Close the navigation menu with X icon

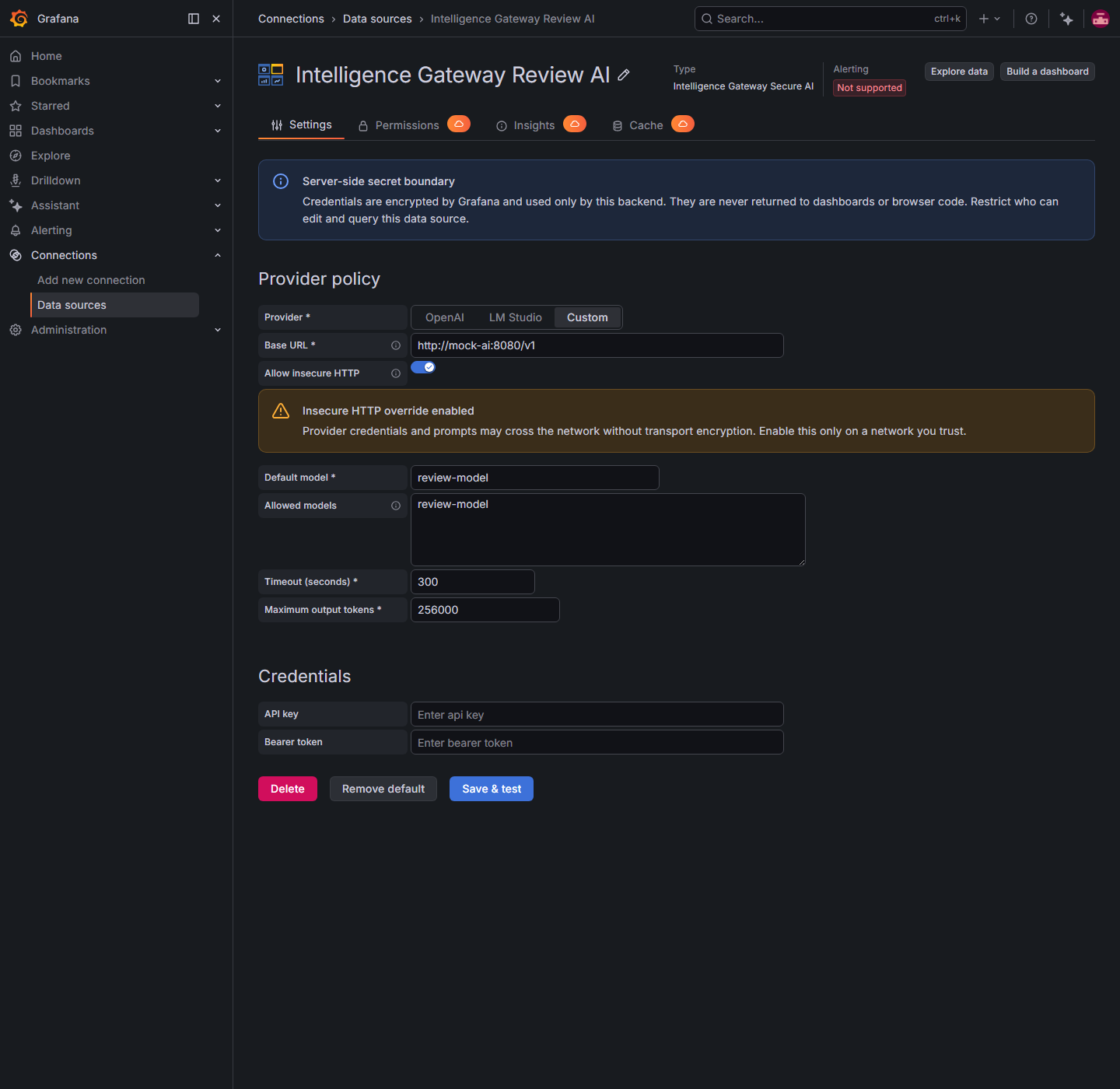216,19
